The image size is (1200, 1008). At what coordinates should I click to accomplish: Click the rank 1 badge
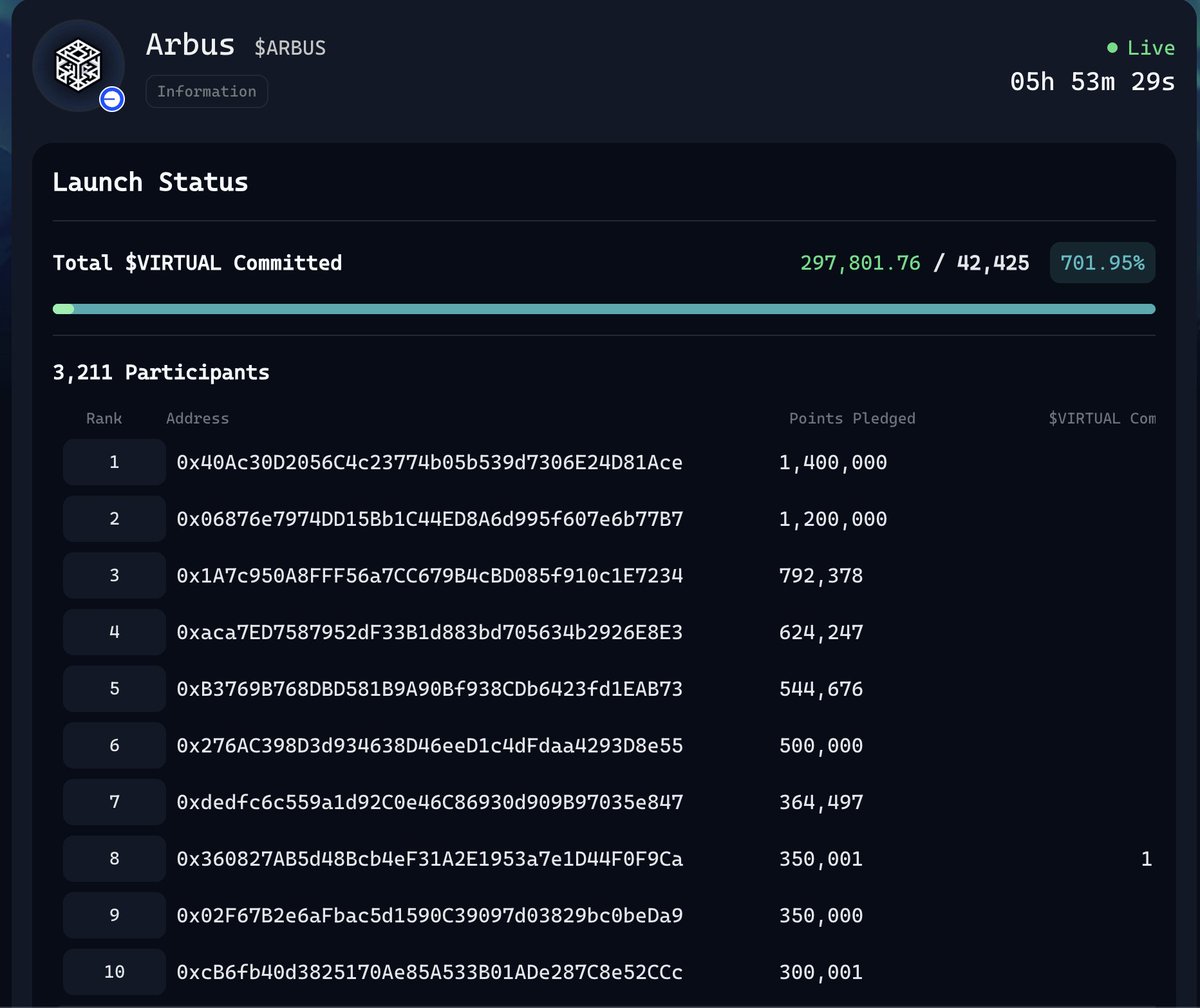(x=114, y=462)
